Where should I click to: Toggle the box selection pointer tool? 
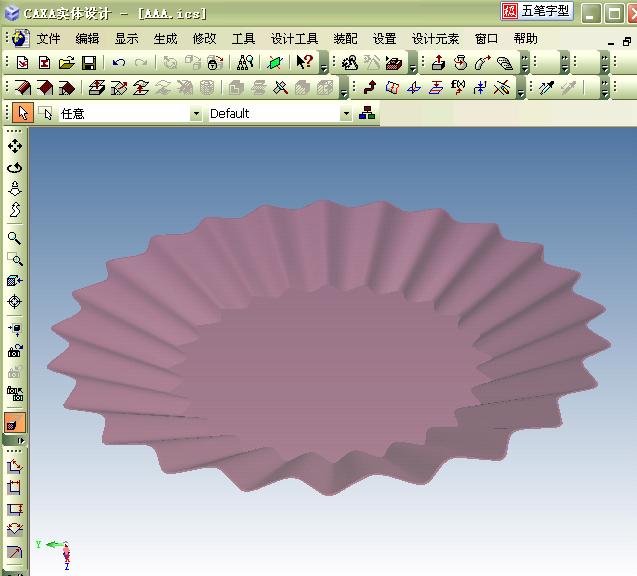tap(46, 113)
